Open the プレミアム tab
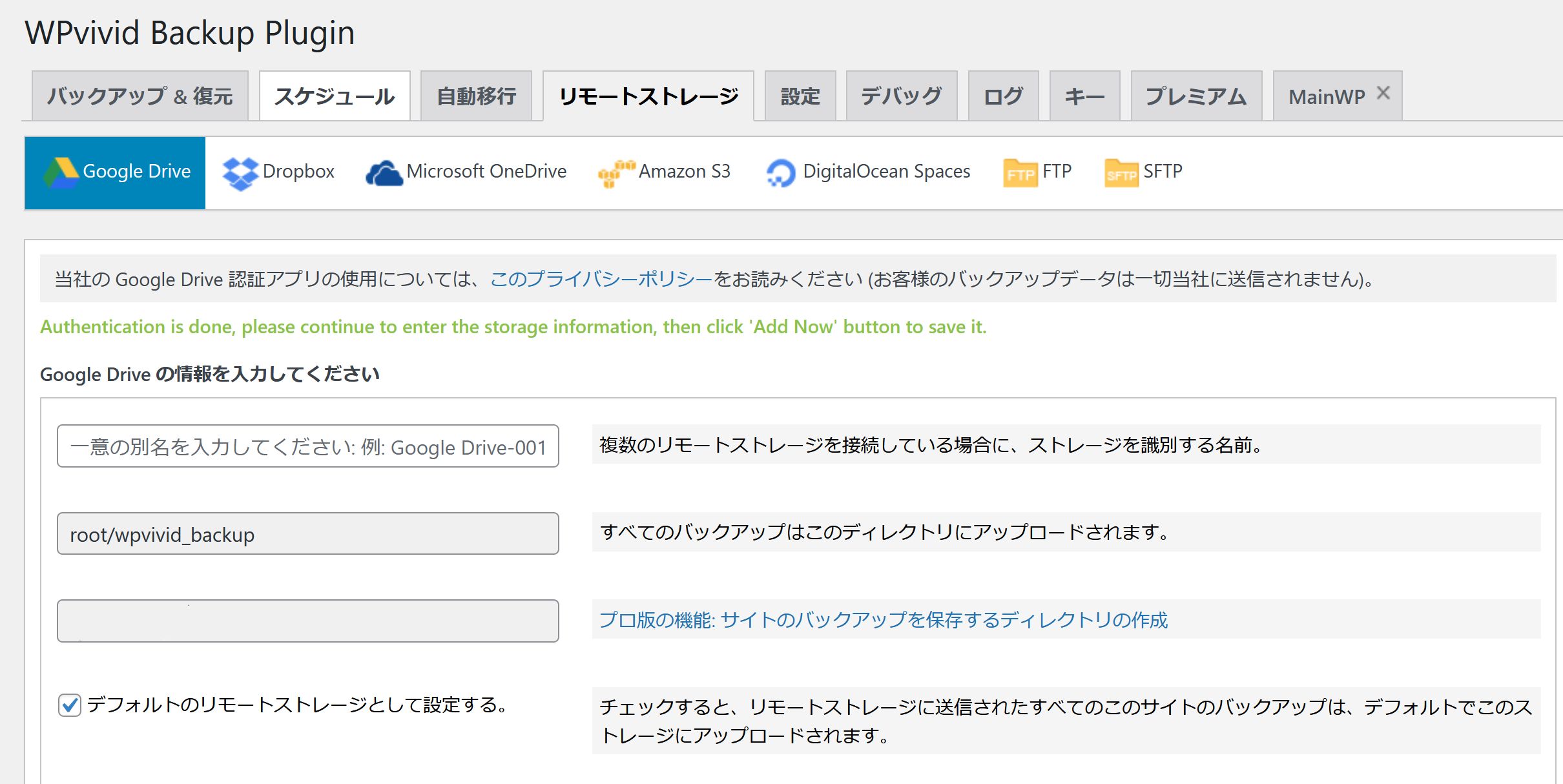 [1197, 96]
